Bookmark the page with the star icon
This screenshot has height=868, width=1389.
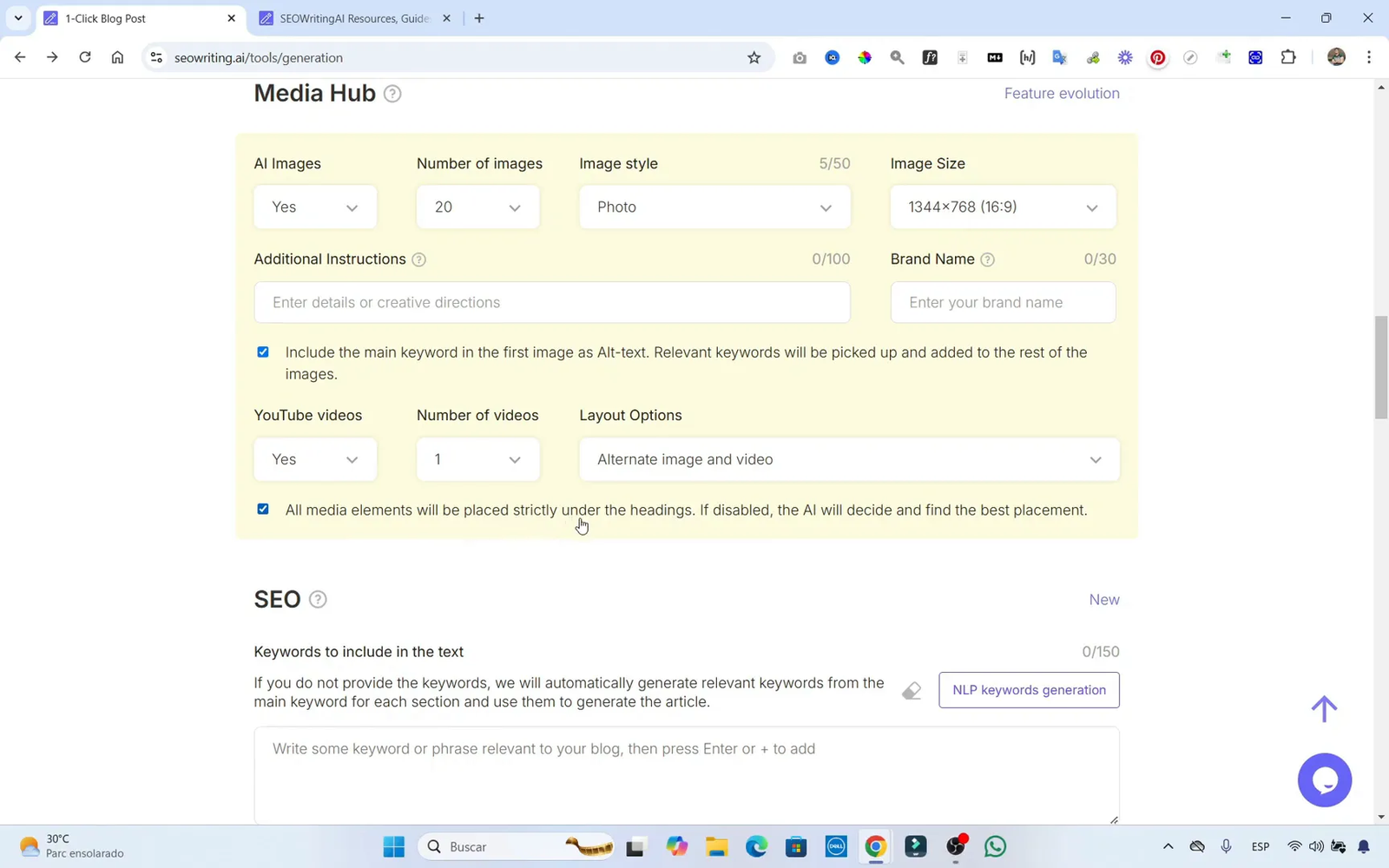(754, 57)
